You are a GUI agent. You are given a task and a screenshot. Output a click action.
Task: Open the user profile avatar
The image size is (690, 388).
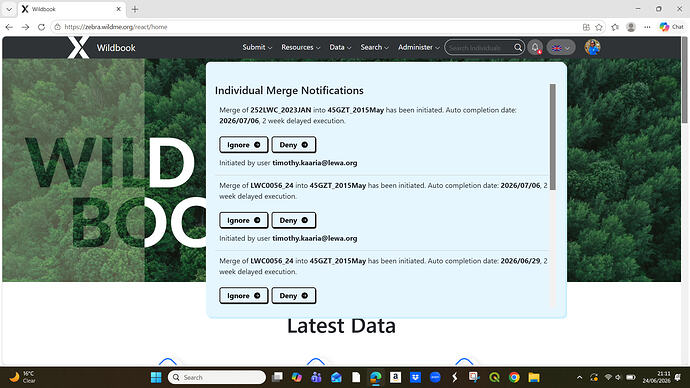(x=592, y=47)
